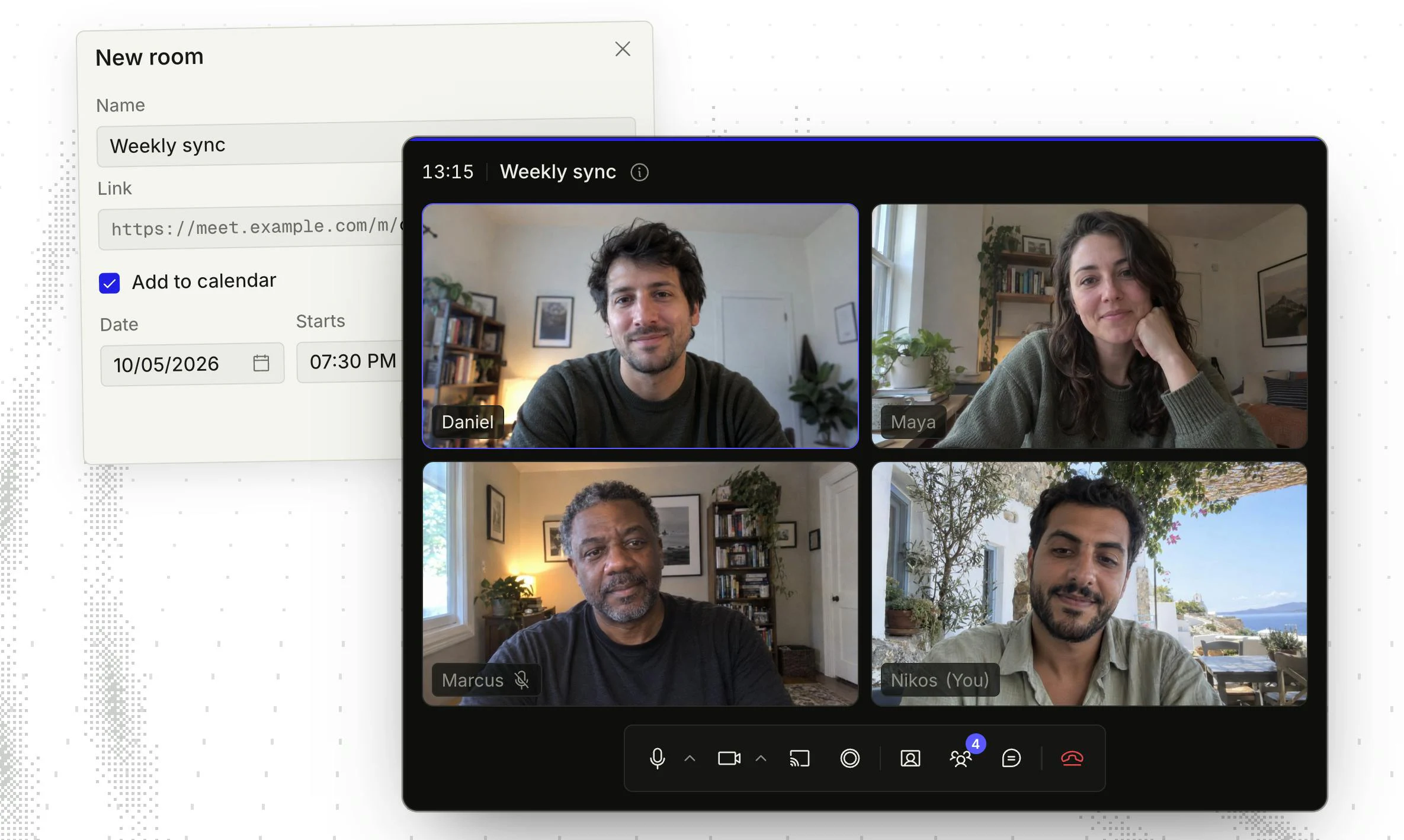This screenshot has width=1404, height=840.
Task: Open the chat panel icon
Action: 1011,758
